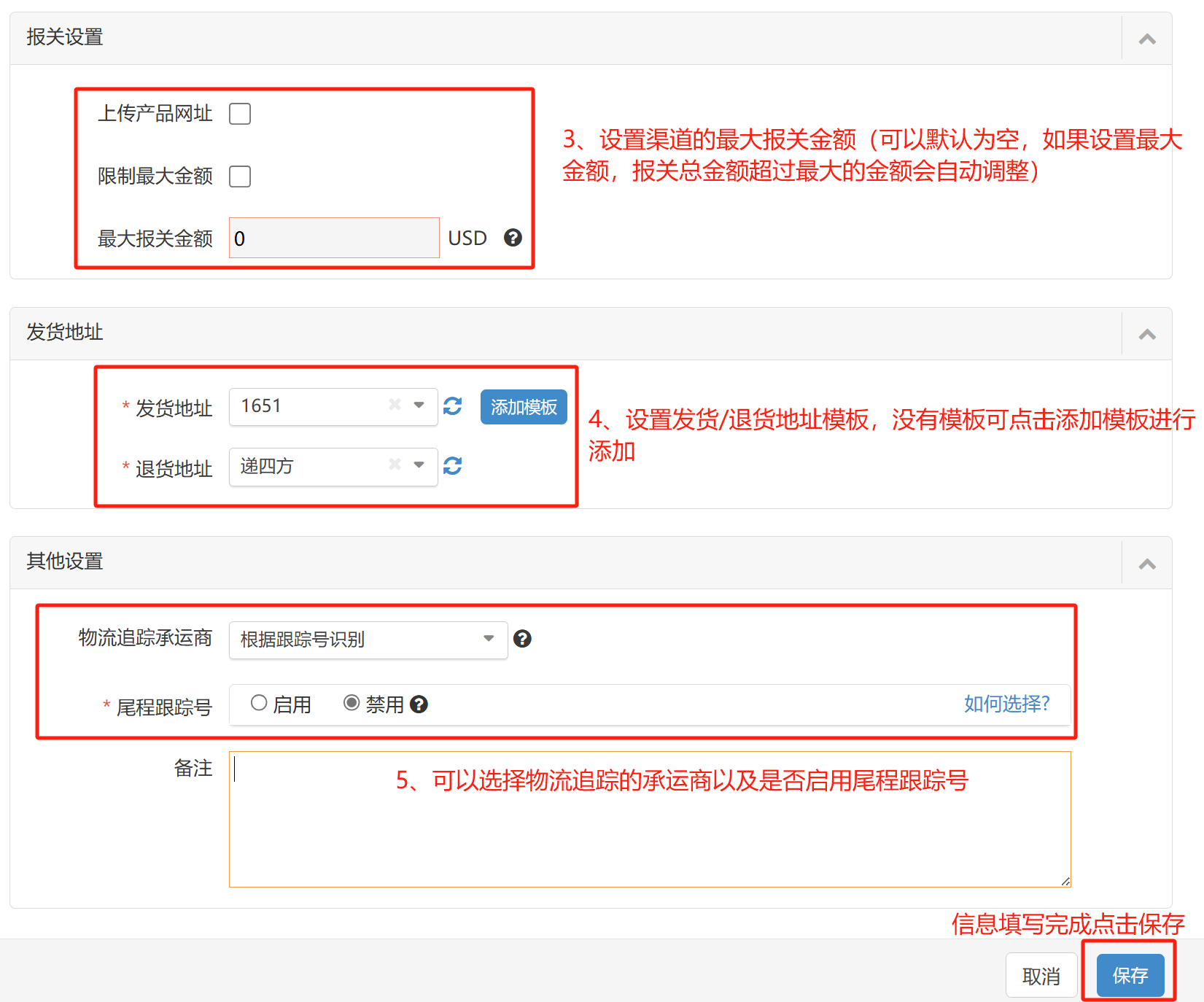Refresh the 发货地址 template list
This screenshot has height=1002, width=1204.
452,406
